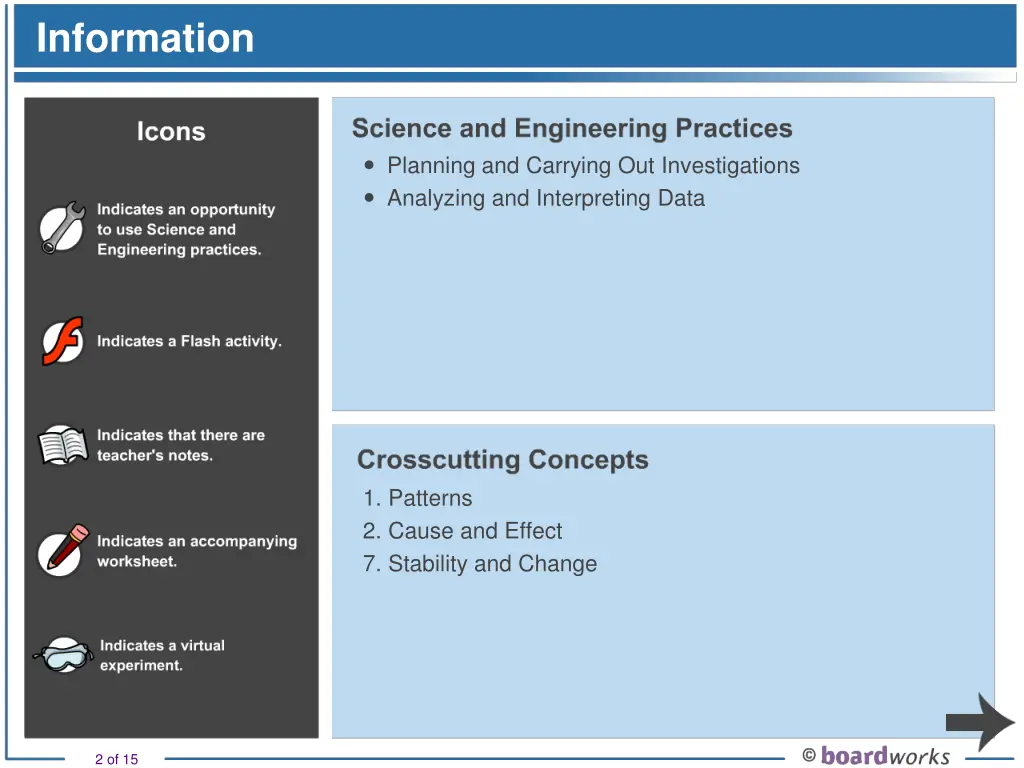Click the copyright symbol by boardworks
The width and height of the screenshot is (1024, 768).
(x=809, y=756)
